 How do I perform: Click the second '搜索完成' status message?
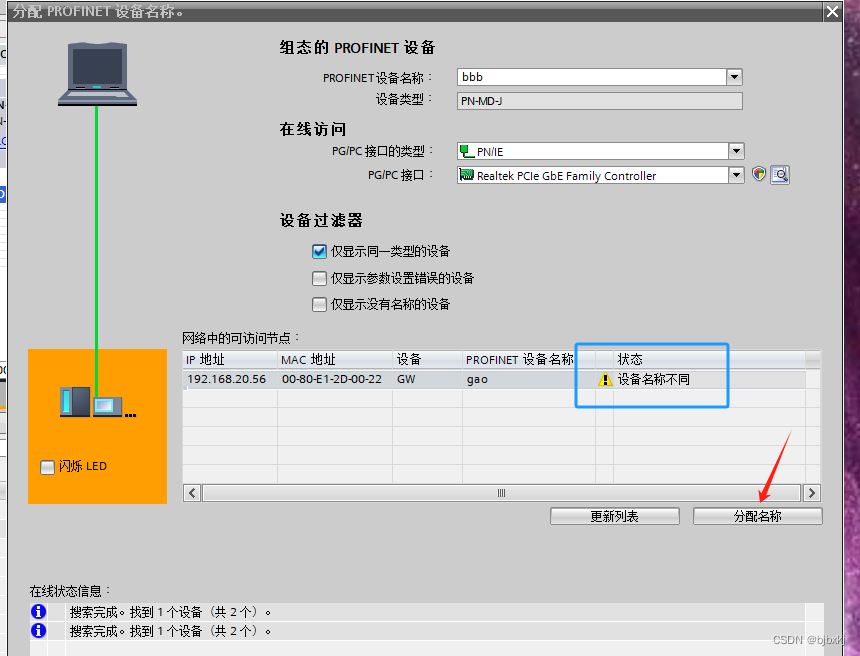pyautogui.click(x=170, y=631)
